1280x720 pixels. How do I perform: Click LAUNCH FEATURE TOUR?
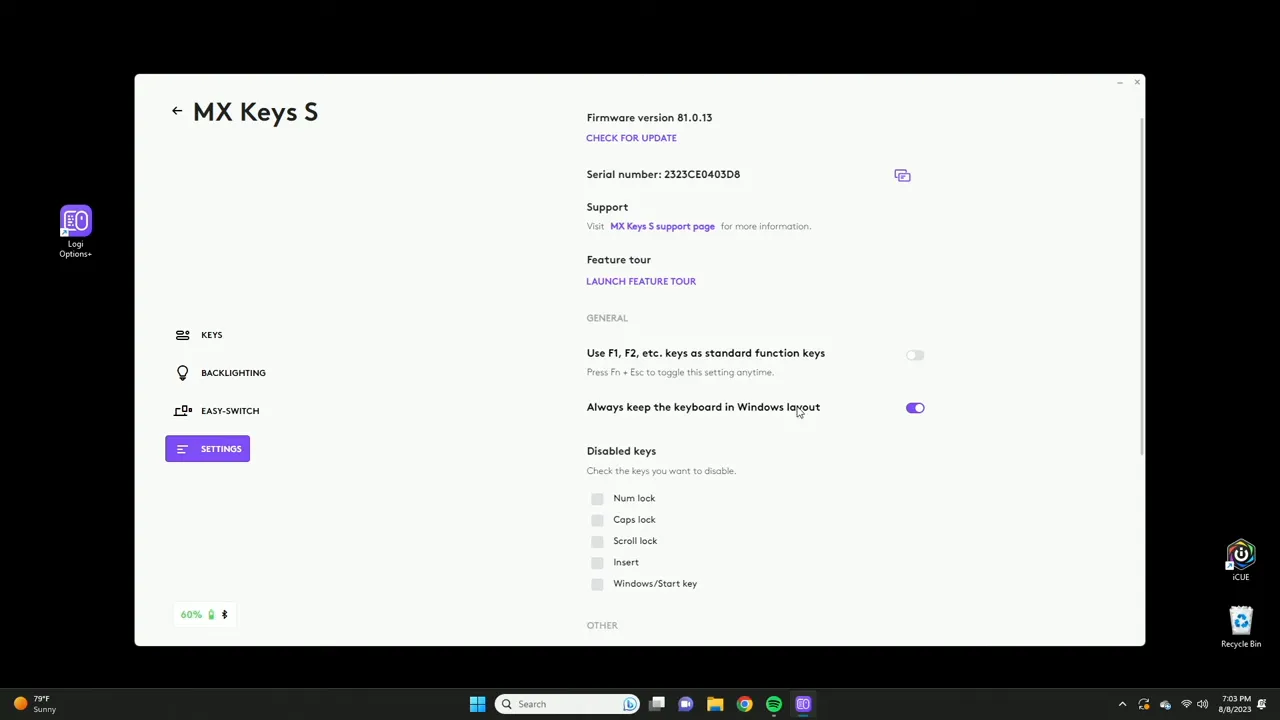pos(641,281)
